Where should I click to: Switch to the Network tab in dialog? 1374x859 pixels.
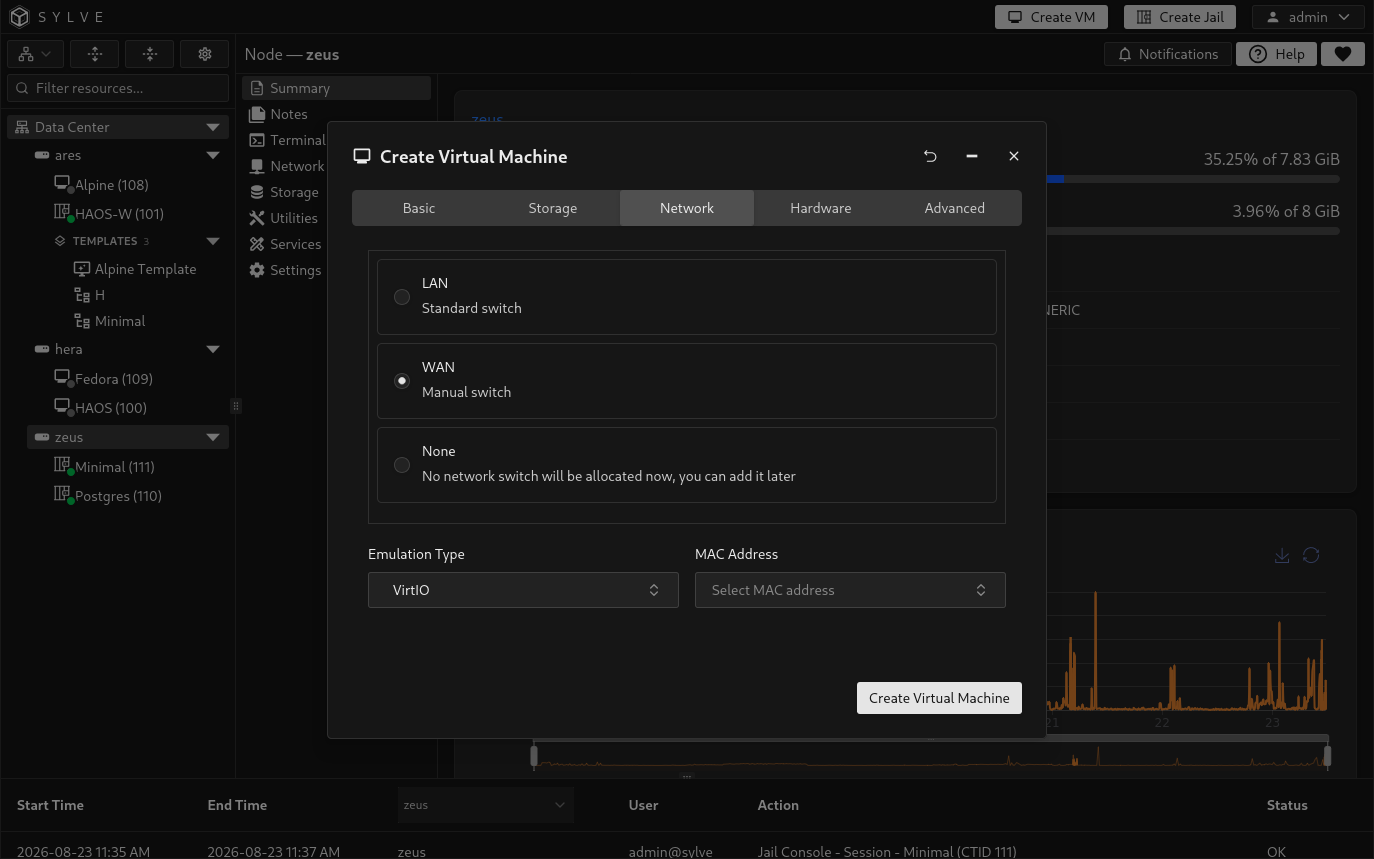[x=687, y=208]
